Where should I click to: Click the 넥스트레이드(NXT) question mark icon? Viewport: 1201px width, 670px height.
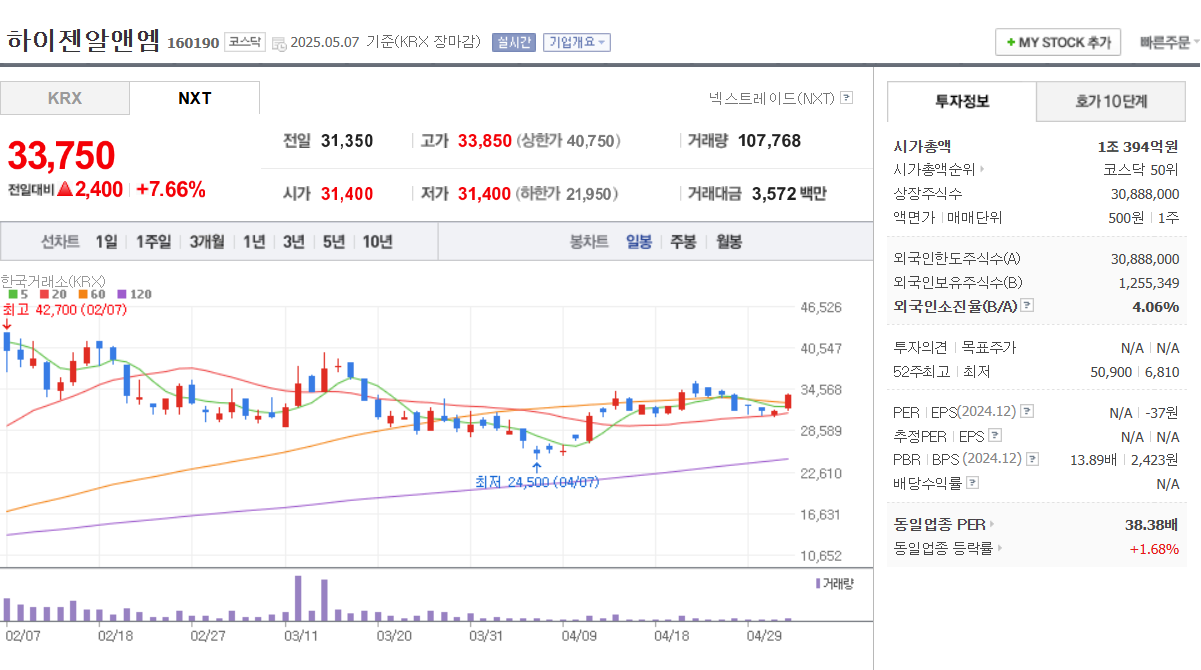845,97
